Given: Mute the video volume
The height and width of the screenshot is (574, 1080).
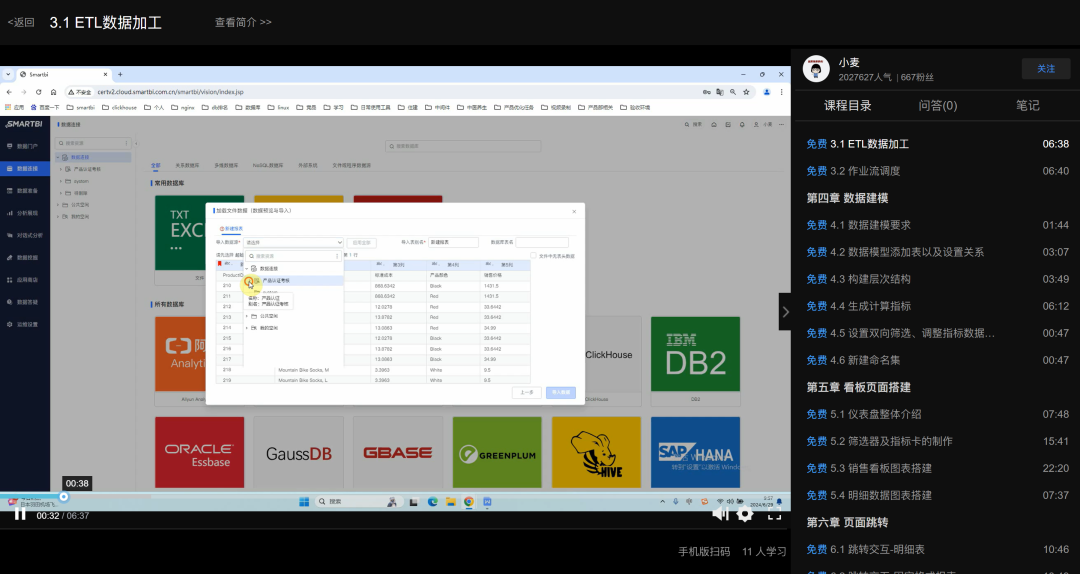Looking at the screenshot, I should coord(720,513).
